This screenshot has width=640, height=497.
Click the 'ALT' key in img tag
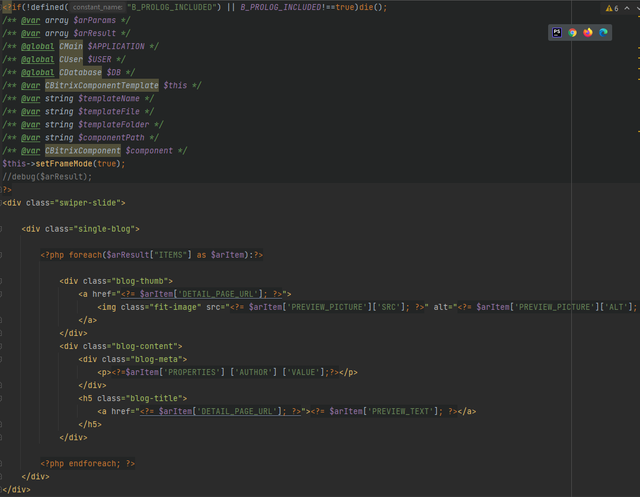(613, 307)
